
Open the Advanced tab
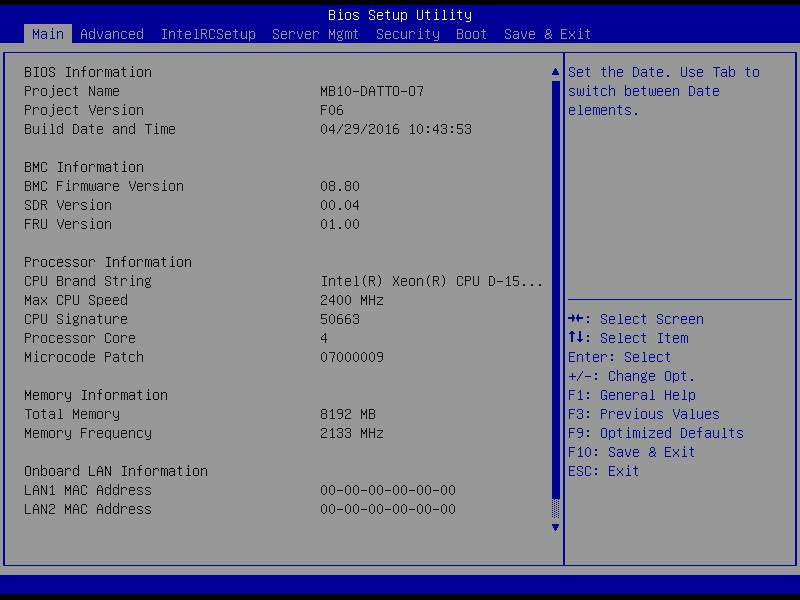tap(112, 34)
